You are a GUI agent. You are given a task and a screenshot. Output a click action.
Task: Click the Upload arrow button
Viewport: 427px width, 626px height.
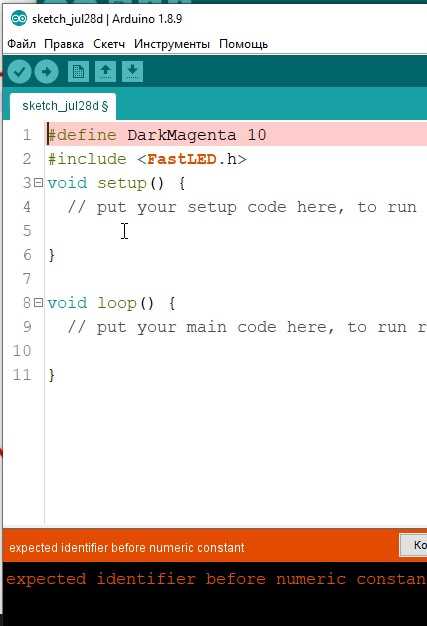[x=46, y=71]
